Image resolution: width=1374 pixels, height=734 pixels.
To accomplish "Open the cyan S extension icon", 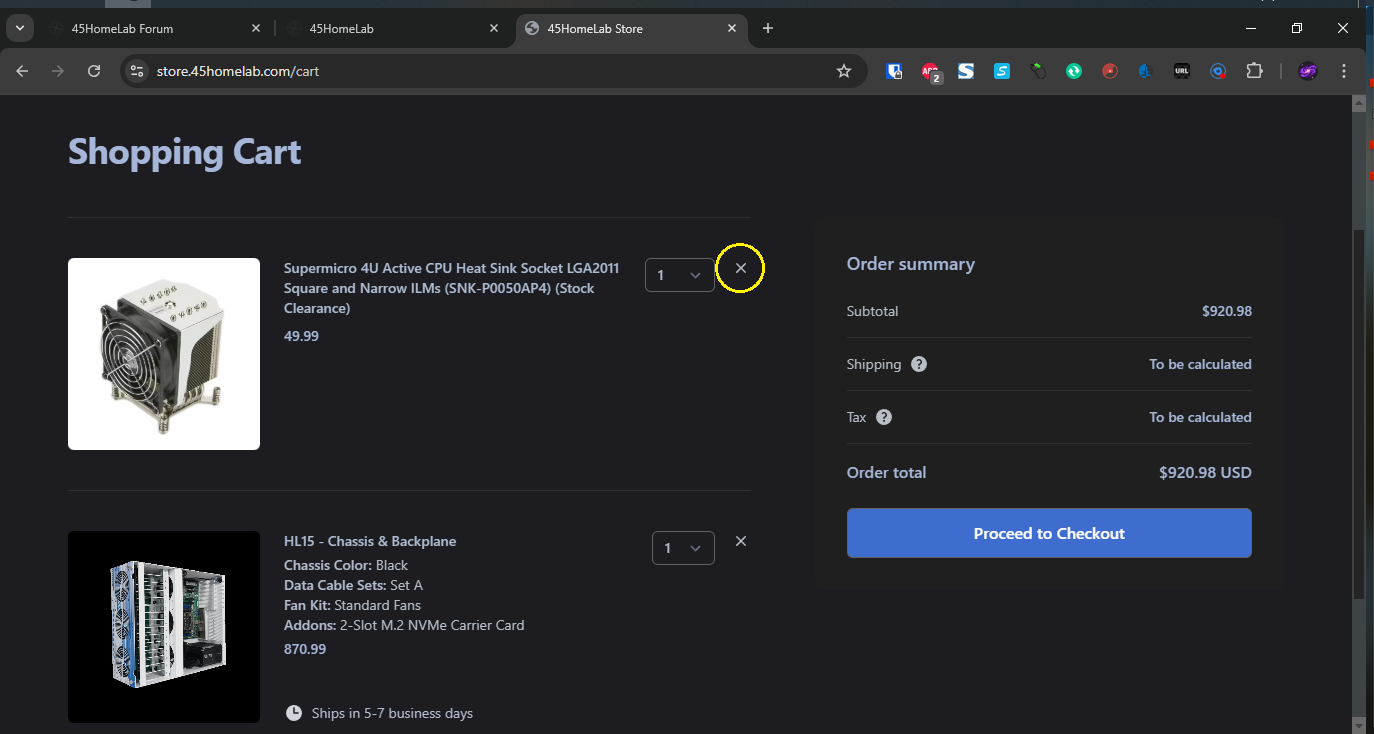I will [x=1002, y=71].
